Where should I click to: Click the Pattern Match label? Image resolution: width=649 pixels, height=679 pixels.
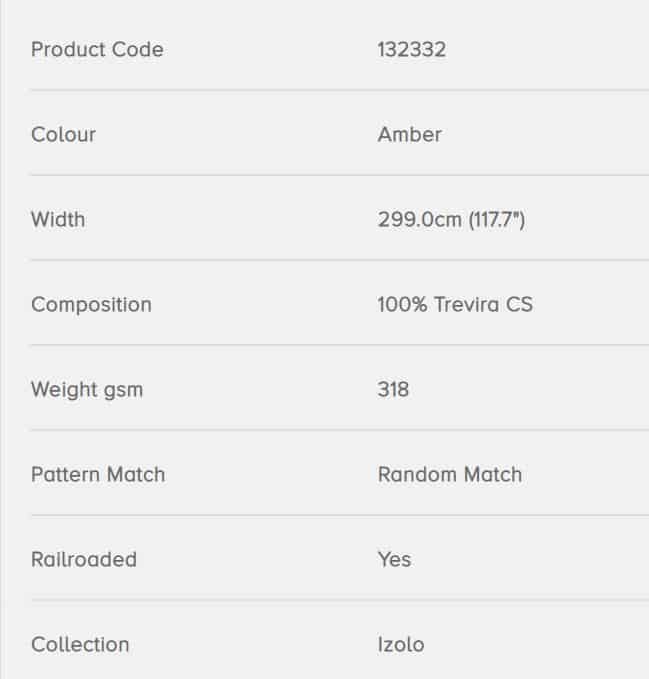point(98,474)
